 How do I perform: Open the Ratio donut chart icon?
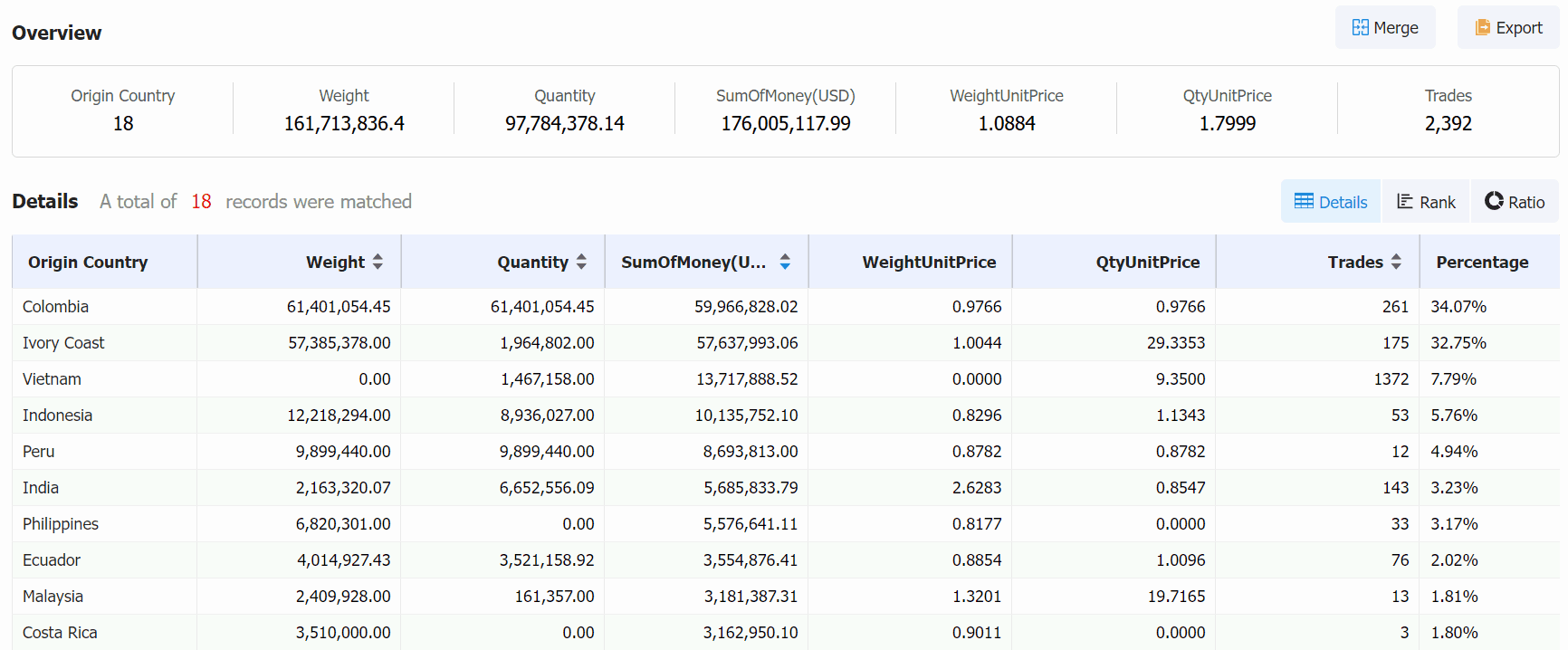click(x=1494, y=201)
